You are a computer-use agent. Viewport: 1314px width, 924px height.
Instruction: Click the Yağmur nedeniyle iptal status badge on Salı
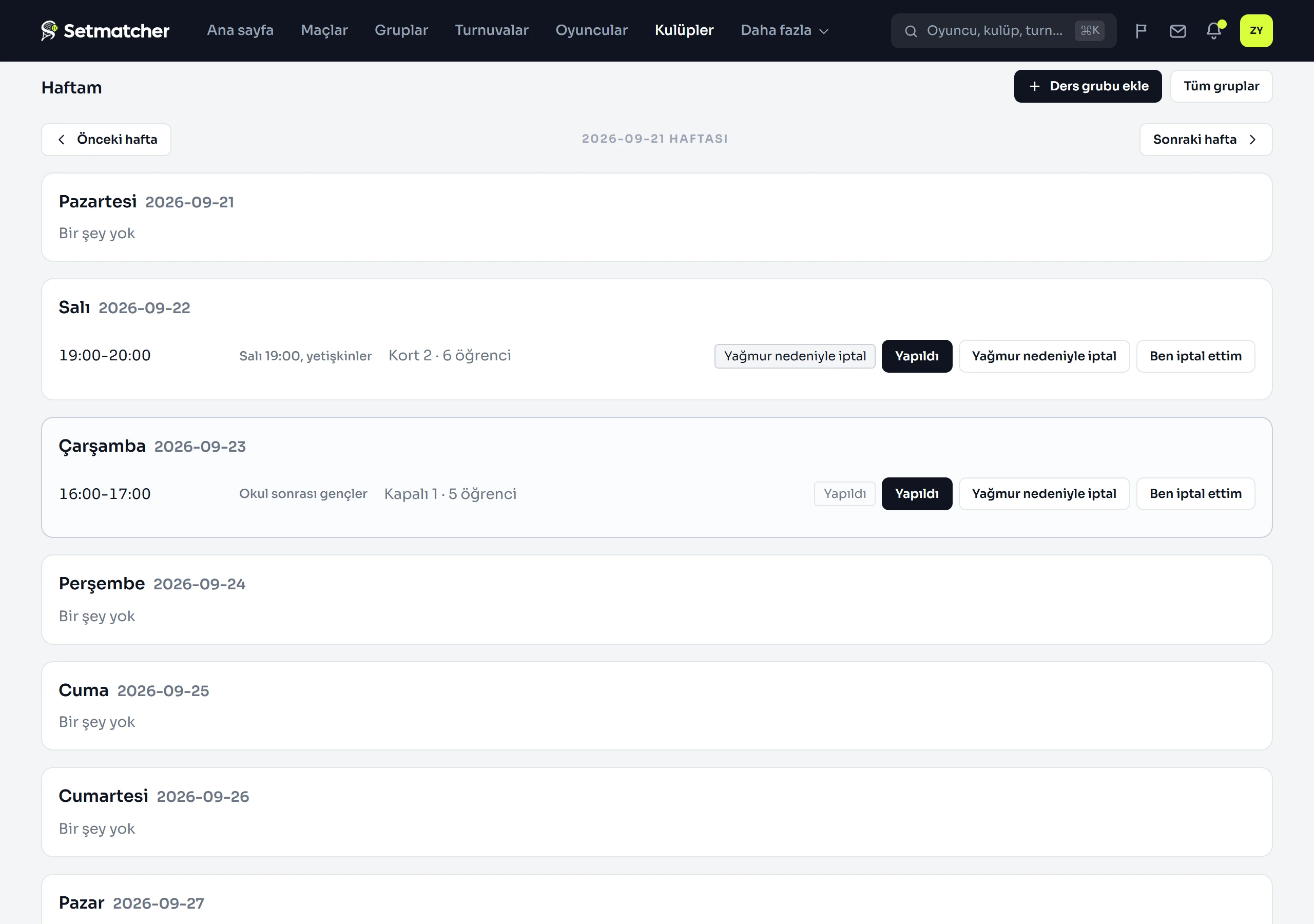(795, 356)
